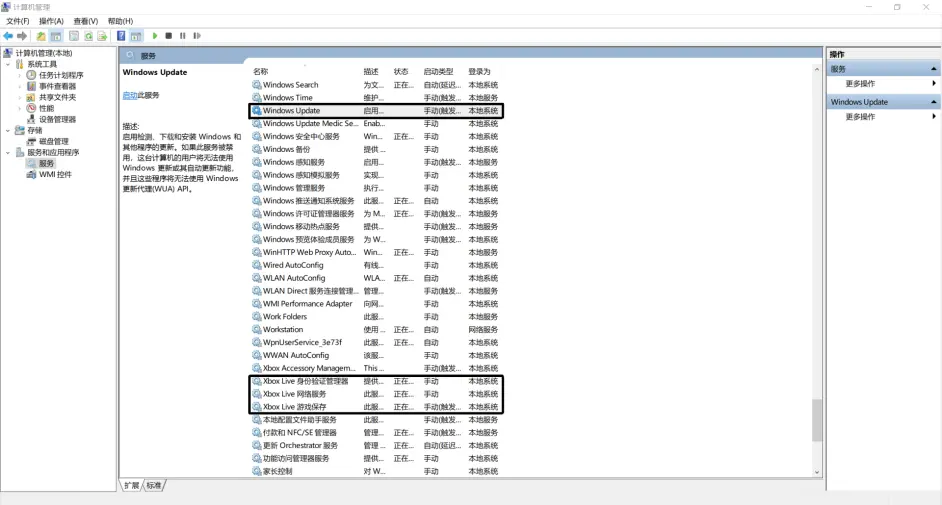Open the 操作(A) menu
The height and width of the screenshot is (505, 942).
51,21
